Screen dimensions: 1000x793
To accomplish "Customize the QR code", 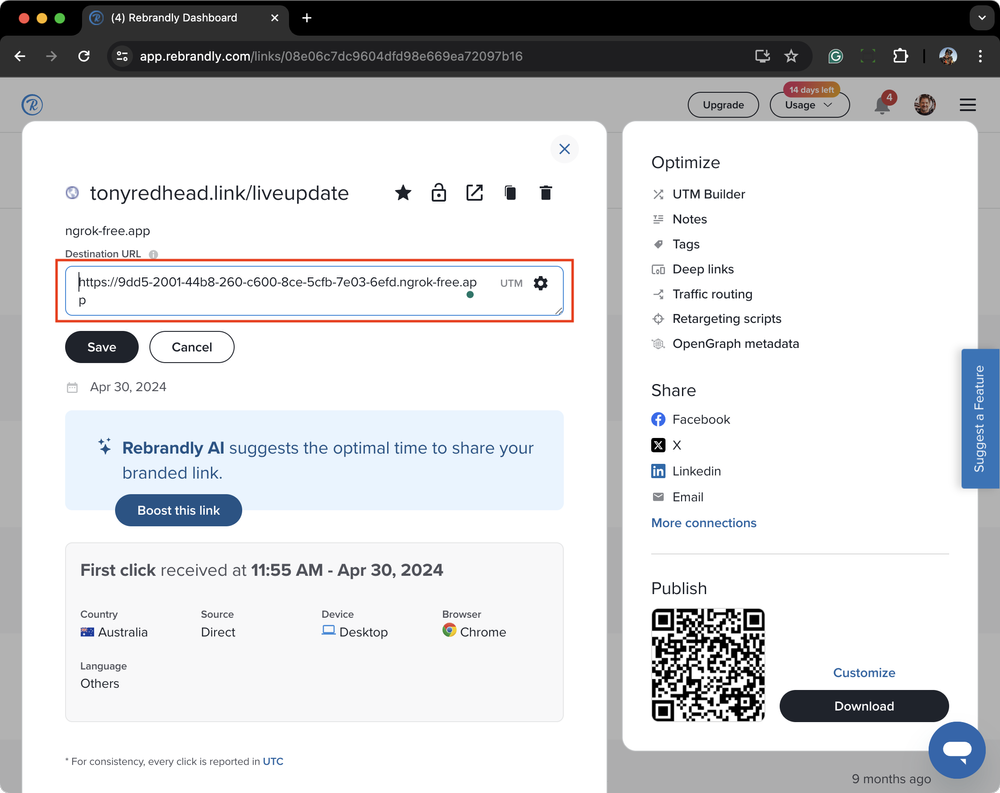I will [864, 672].
